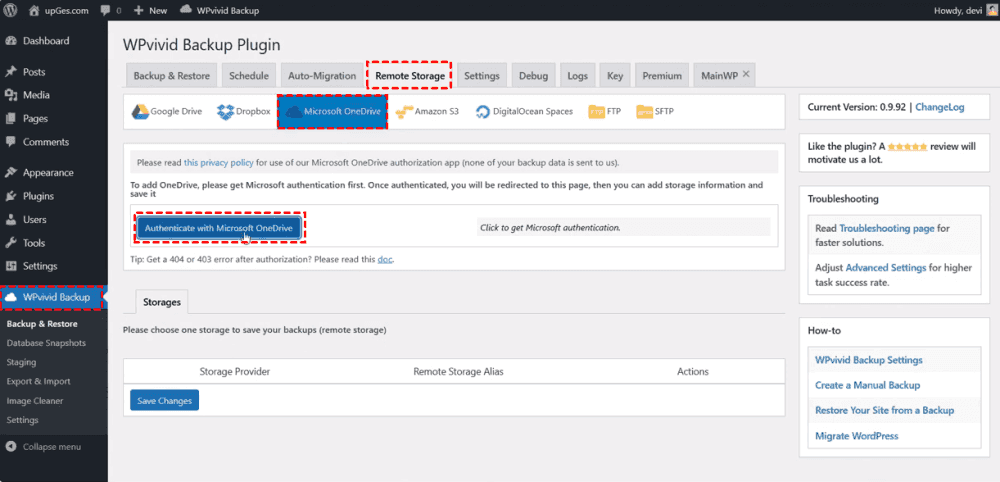Open the privacy policy link
Screen dimensions: 1000x482
pyautogui.click(x=219, y=163)
